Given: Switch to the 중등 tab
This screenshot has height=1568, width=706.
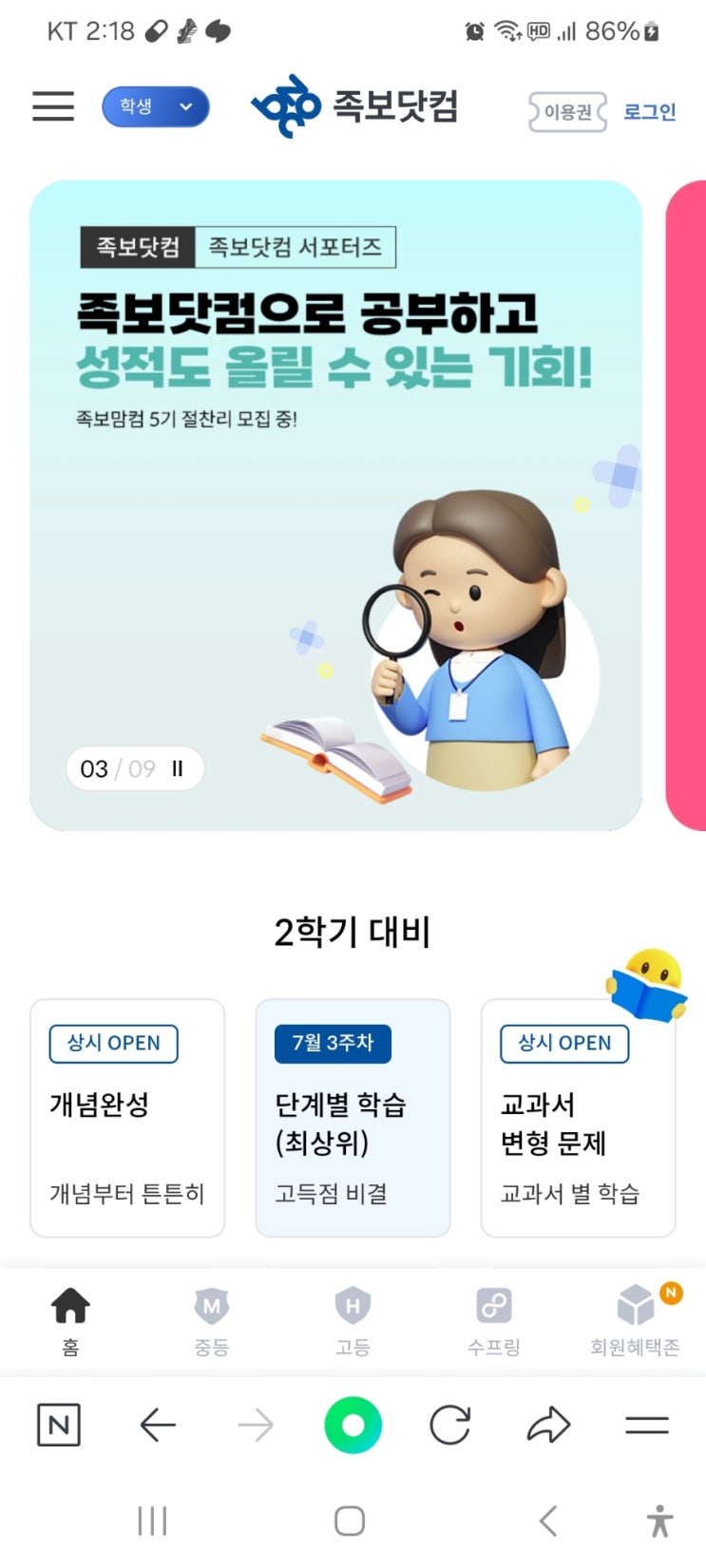Looking at the screenshot, I should coord(211,1321).
